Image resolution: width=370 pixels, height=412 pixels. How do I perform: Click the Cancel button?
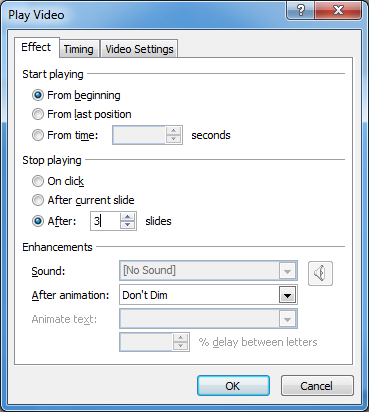(x=317, y=386)
